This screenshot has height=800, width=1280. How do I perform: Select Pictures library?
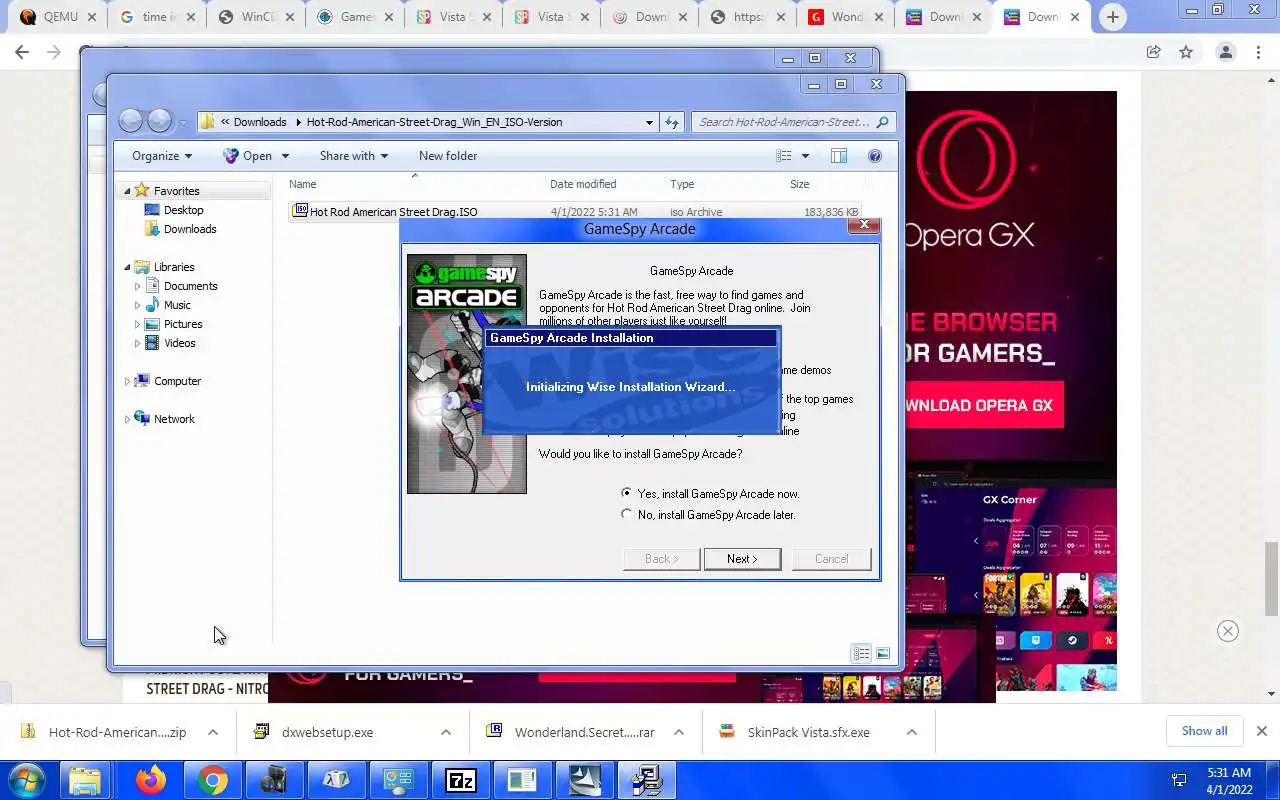click(x=183, y=324)
